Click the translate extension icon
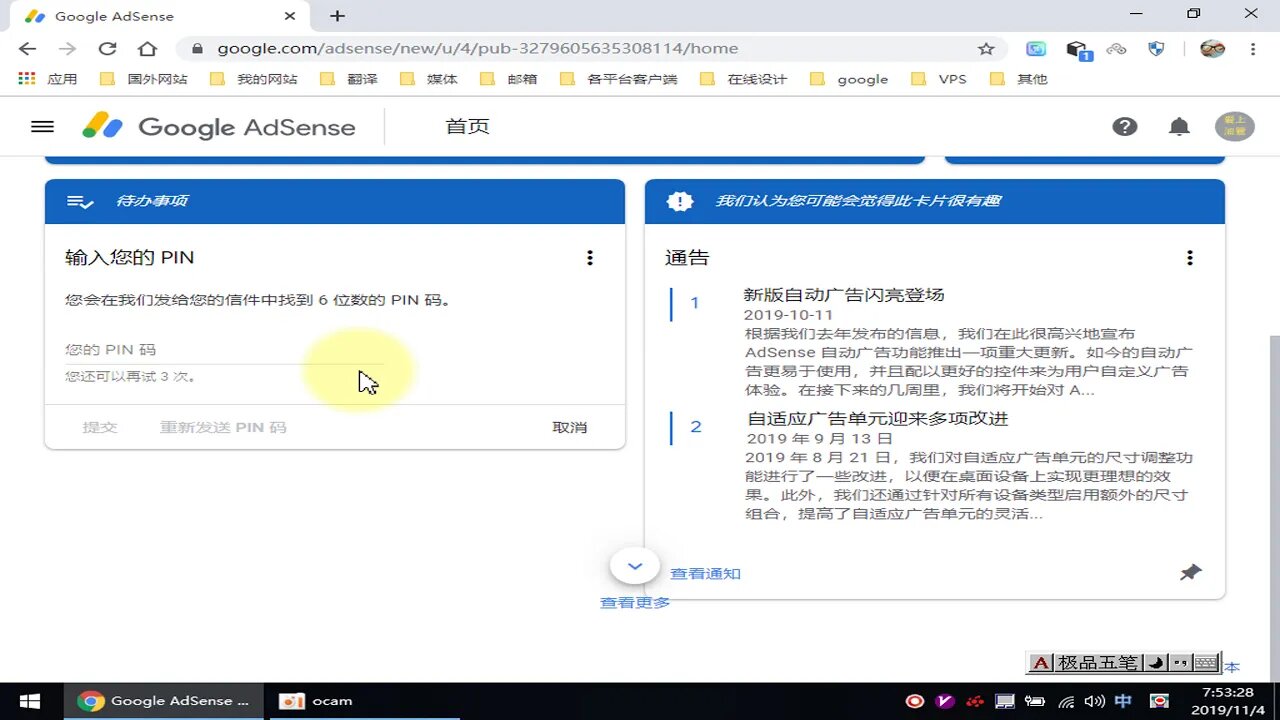 [1036, 48]
